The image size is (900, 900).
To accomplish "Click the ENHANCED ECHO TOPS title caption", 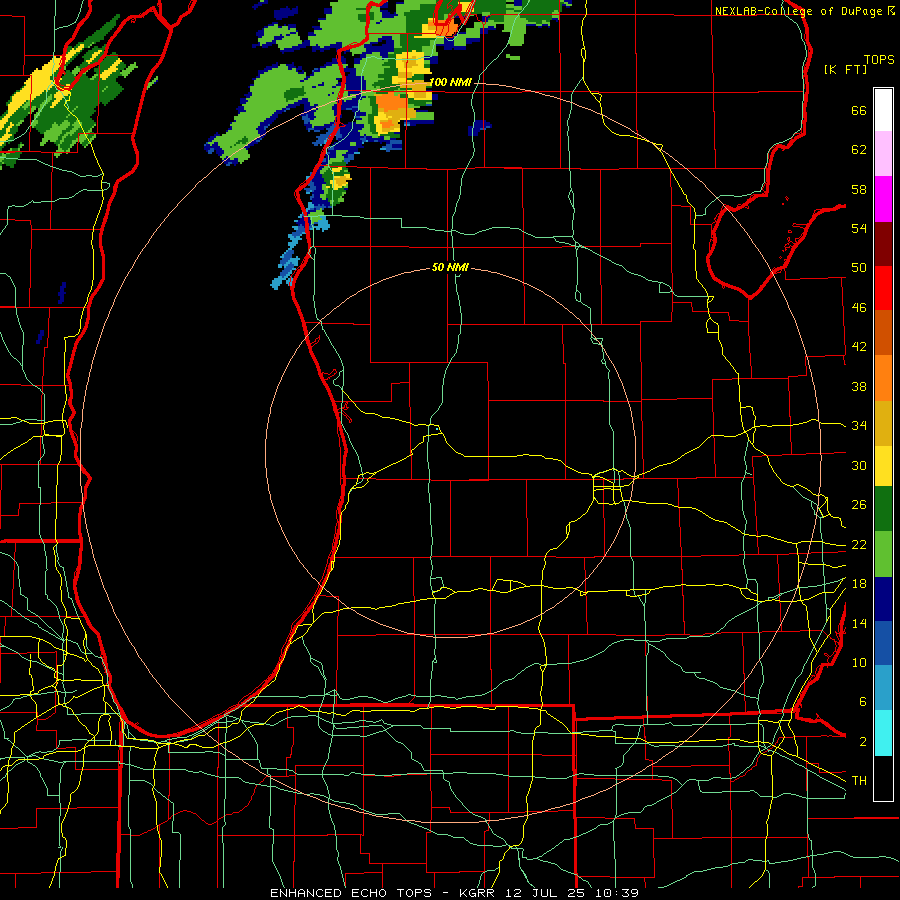I will [x=454, y=893].
